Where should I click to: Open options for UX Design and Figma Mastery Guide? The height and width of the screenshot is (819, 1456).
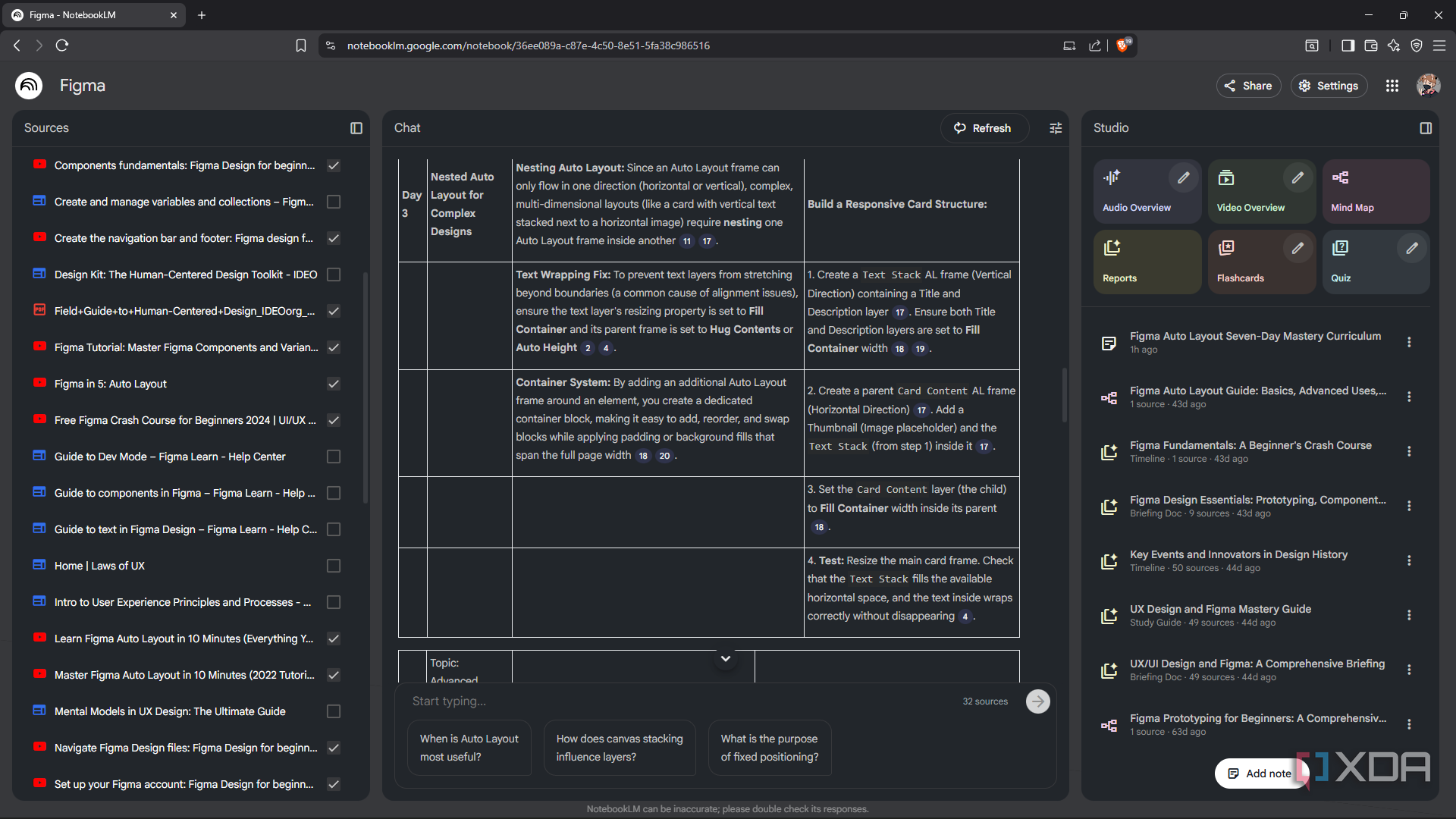pos(1409,616)
